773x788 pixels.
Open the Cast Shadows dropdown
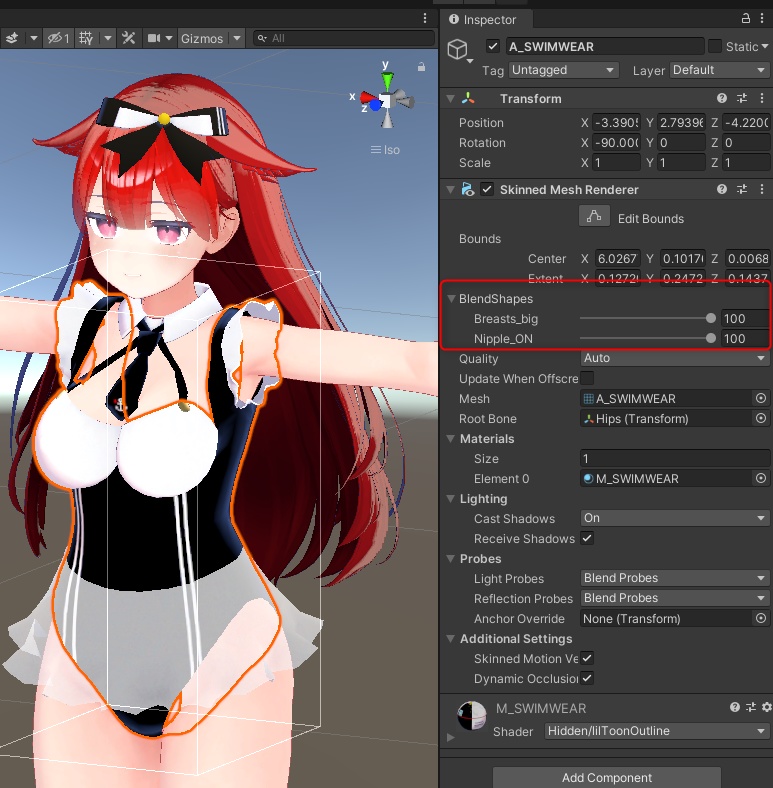click(x=674, y=518)
